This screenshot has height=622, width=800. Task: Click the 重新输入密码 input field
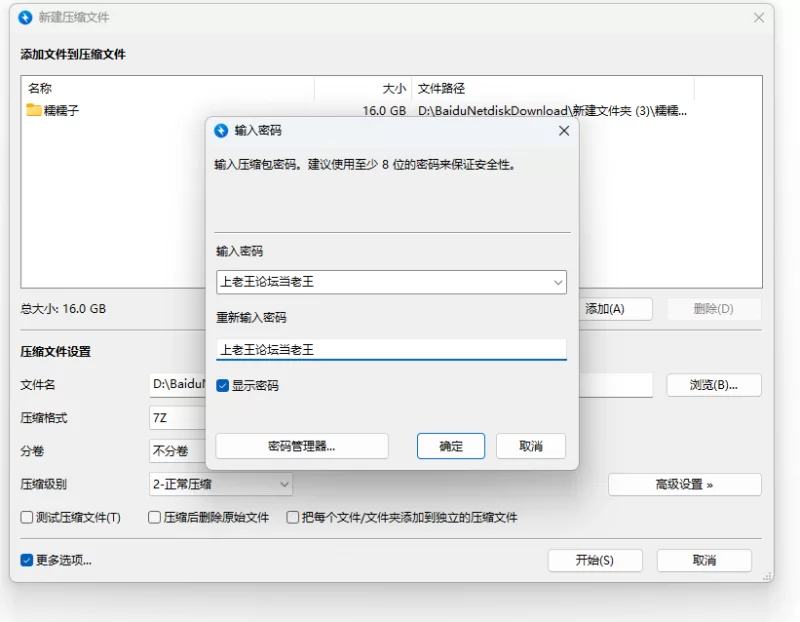pyautogui.click(x=390, y=349)
